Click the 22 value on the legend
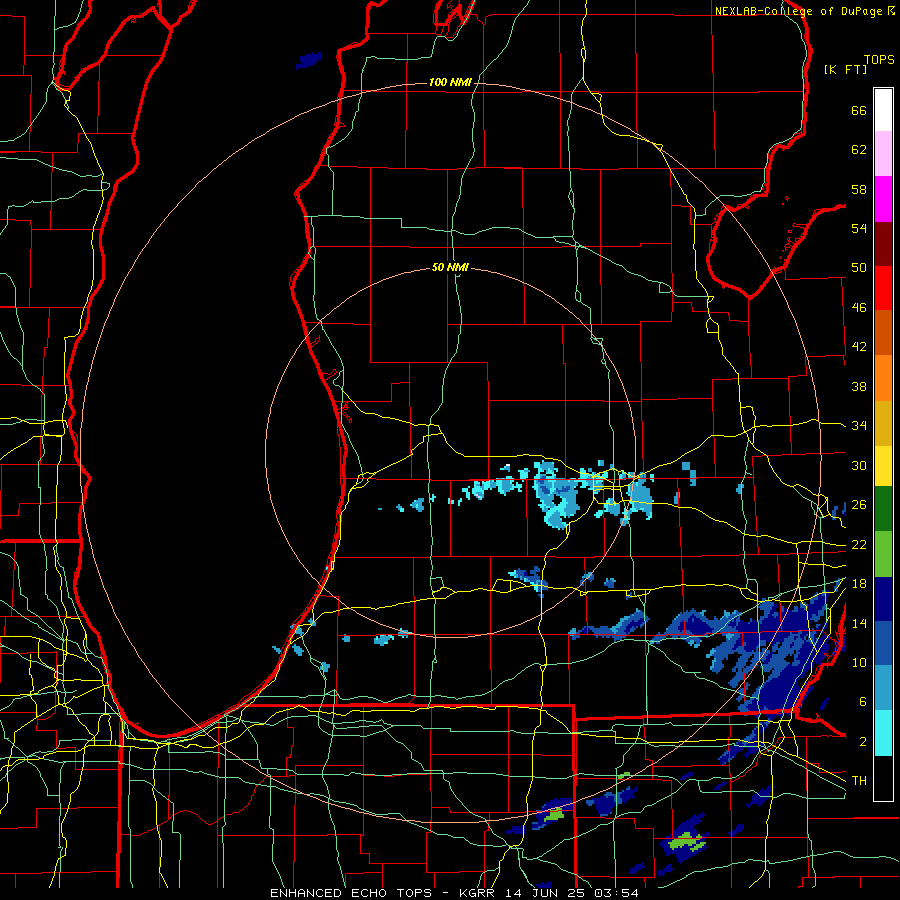 pyautogui.click(x=859, y=544)
